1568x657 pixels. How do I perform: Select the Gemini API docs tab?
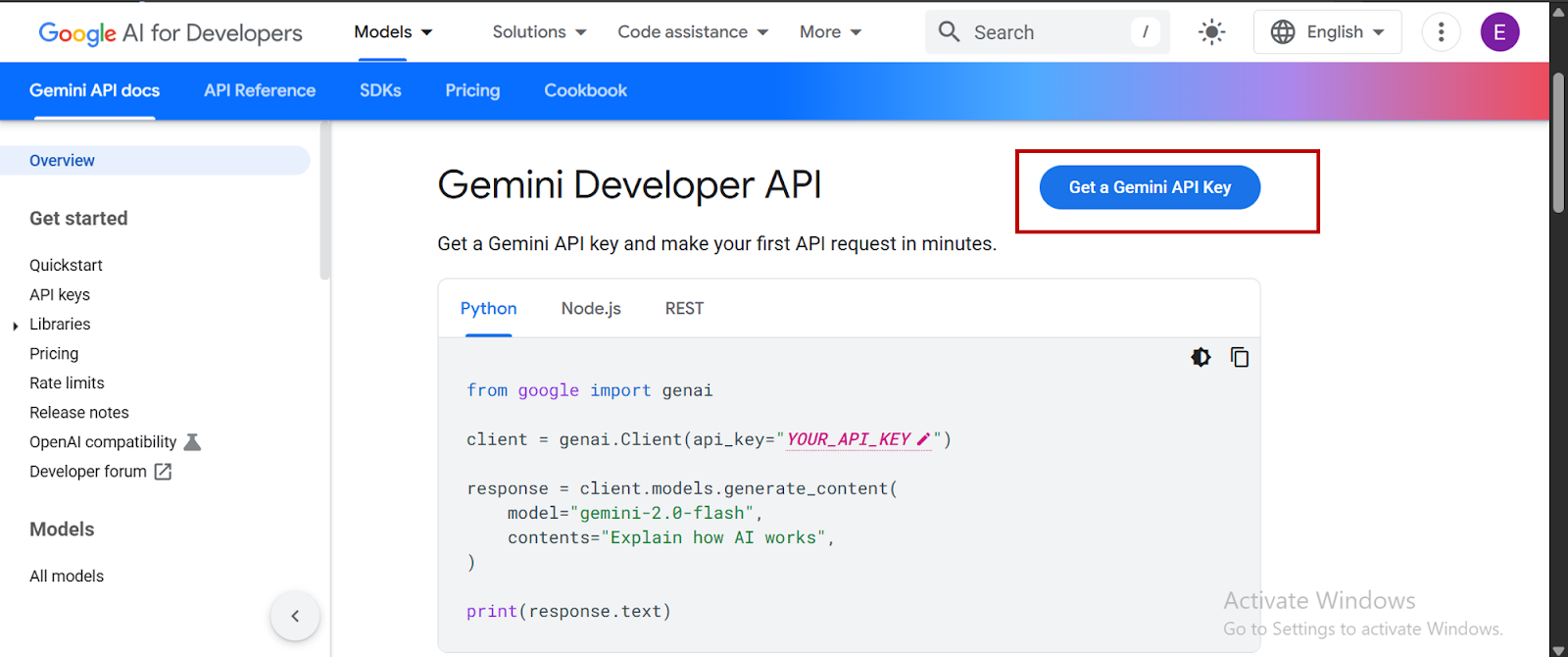[x=94, y=90]
